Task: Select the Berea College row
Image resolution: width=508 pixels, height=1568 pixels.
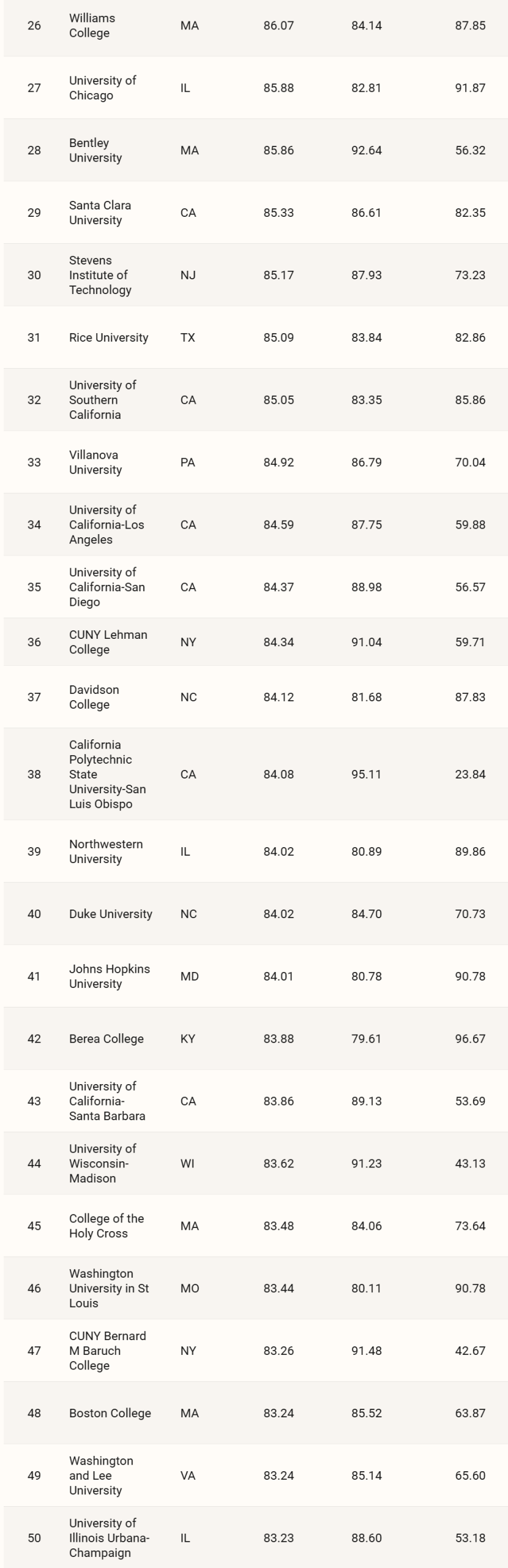Action: tap(256, 1039)
